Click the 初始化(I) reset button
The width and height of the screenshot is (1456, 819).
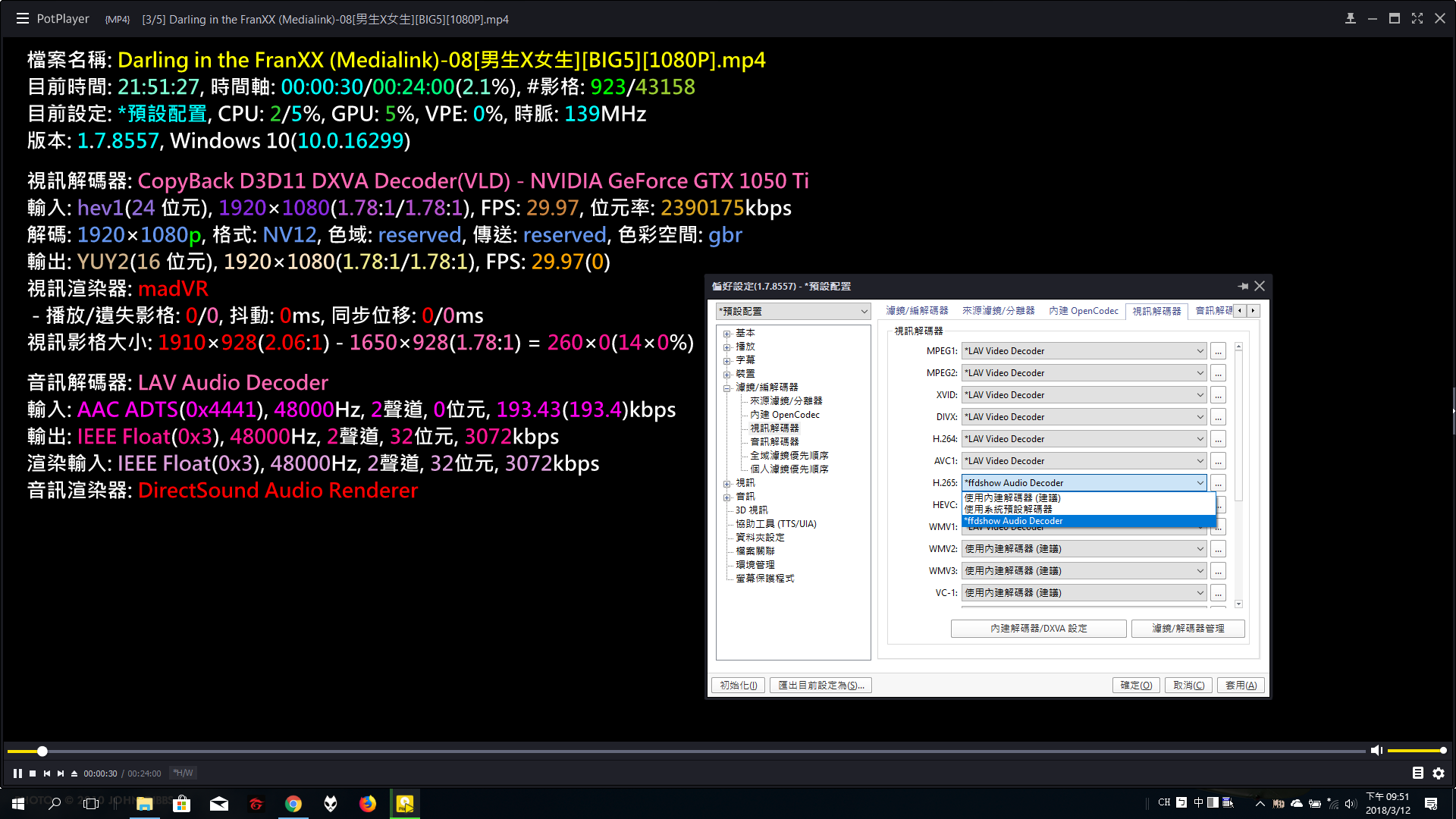tap(738, 686)
